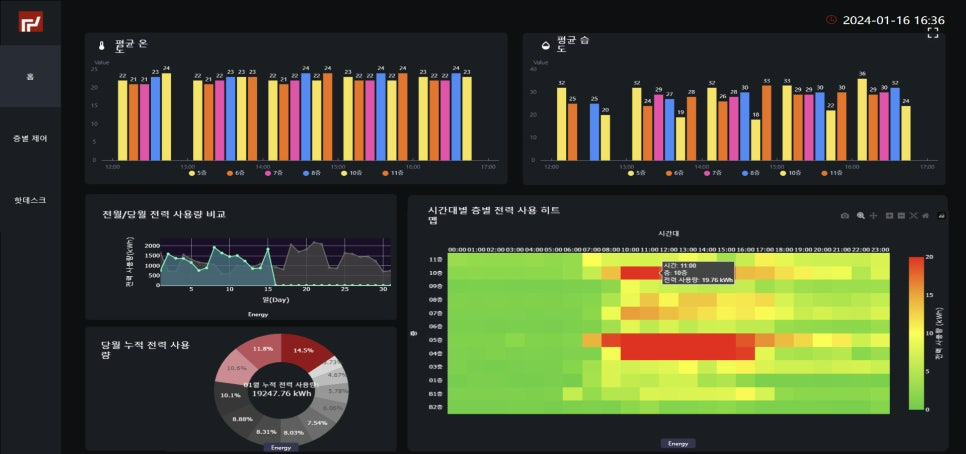
Task: Toggle 7층 series in humidity chart legend
Action: tap(713, 174)
